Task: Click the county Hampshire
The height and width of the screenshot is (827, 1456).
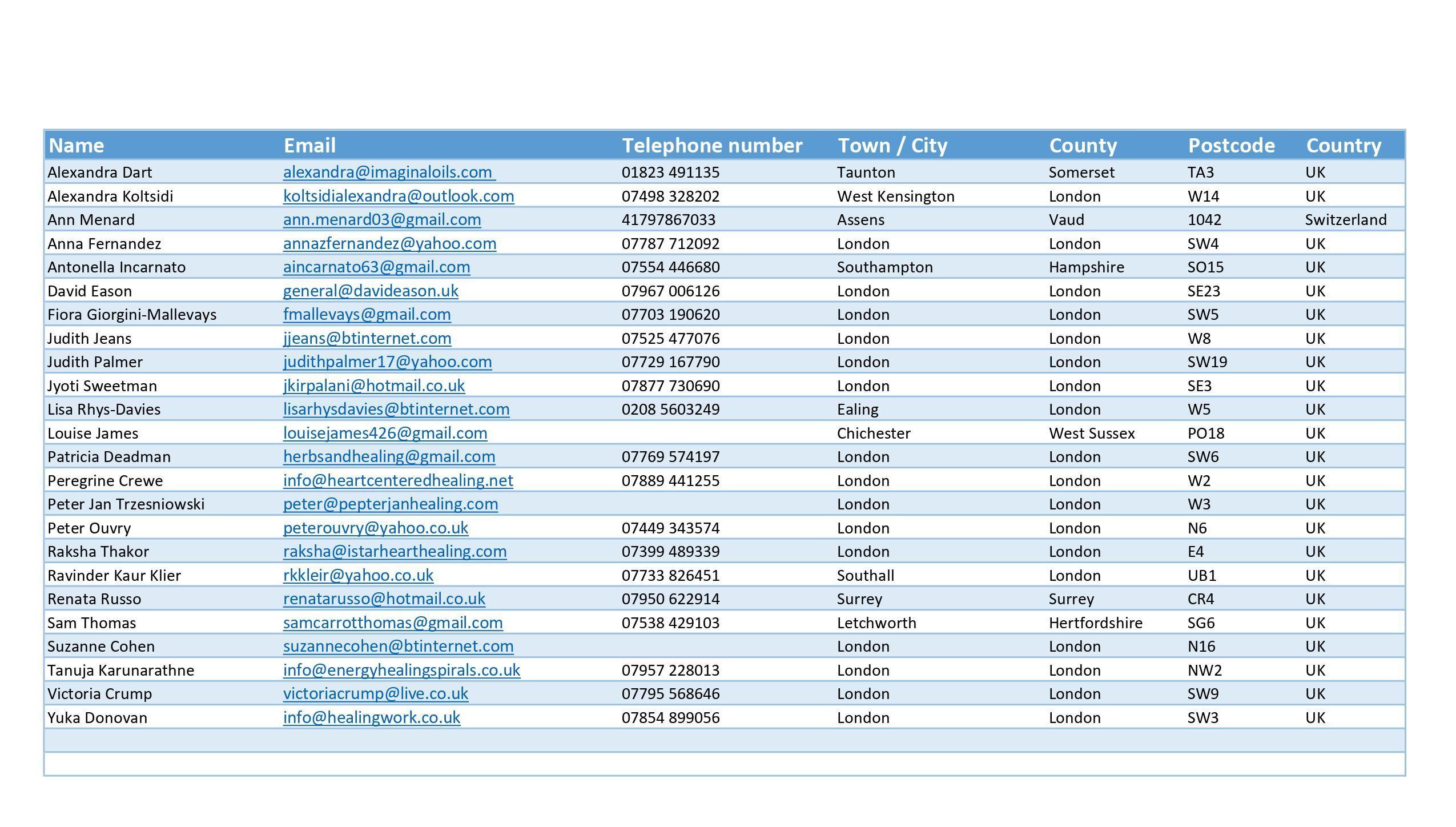Action: (1086, 267)
